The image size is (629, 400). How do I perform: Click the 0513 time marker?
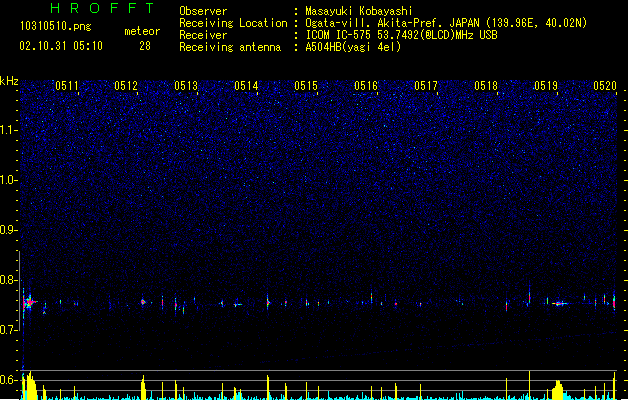click(x=186, y=86)
